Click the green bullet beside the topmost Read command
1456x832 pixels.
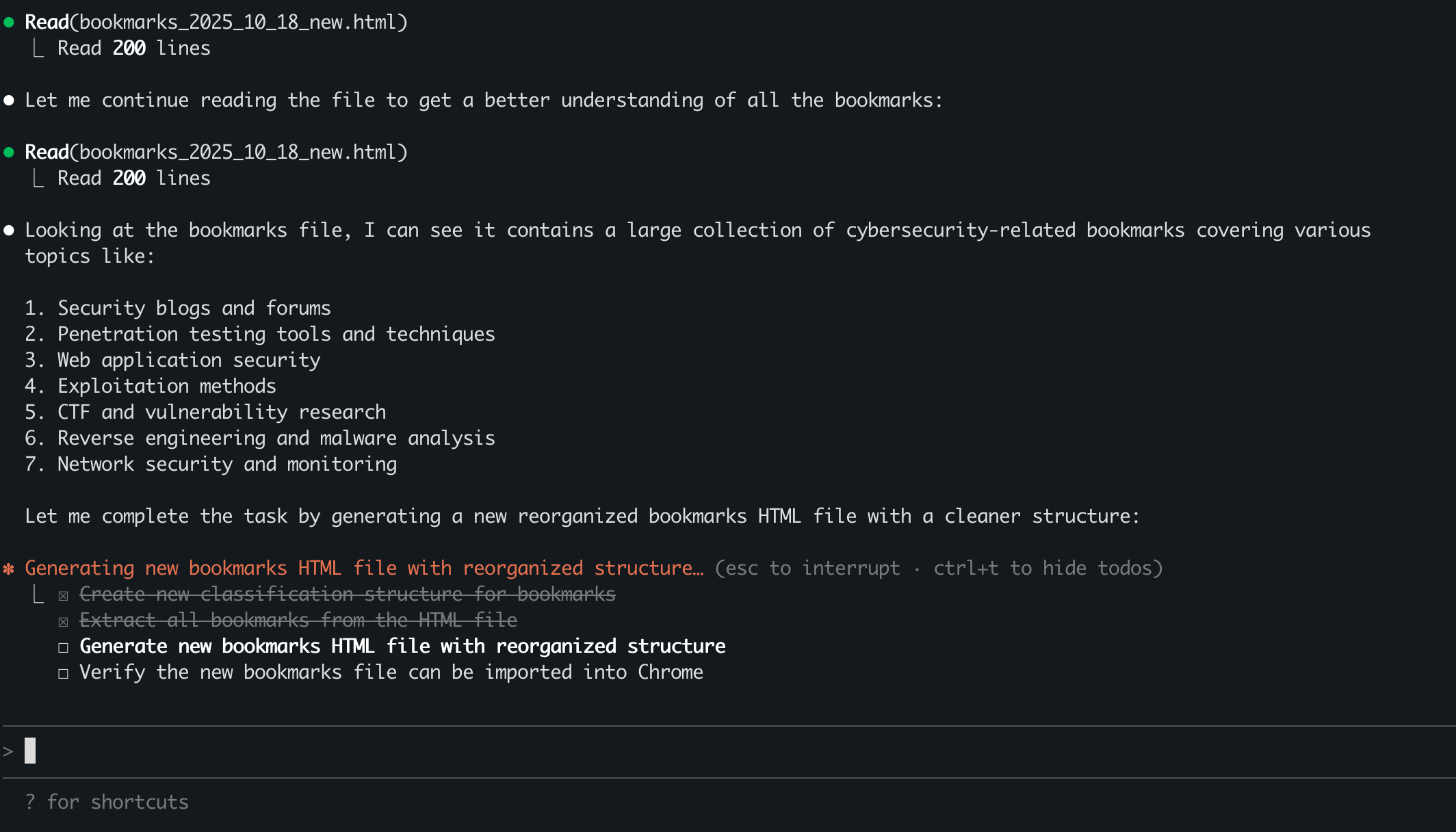(x=9, y=23)
